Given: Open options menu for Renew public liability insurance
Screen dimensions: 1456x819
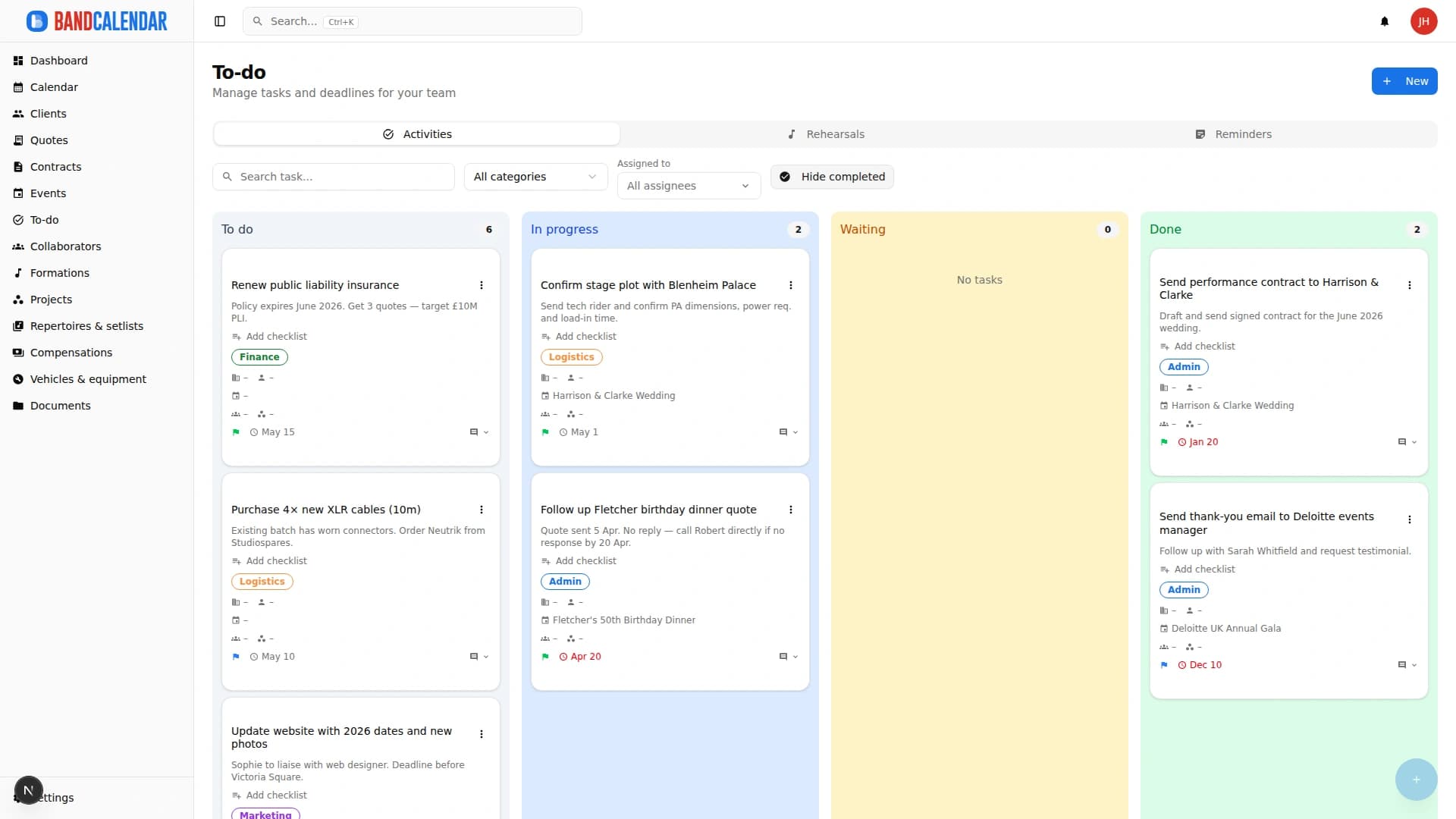Looking at the screenshot, I should coord(482,285).
